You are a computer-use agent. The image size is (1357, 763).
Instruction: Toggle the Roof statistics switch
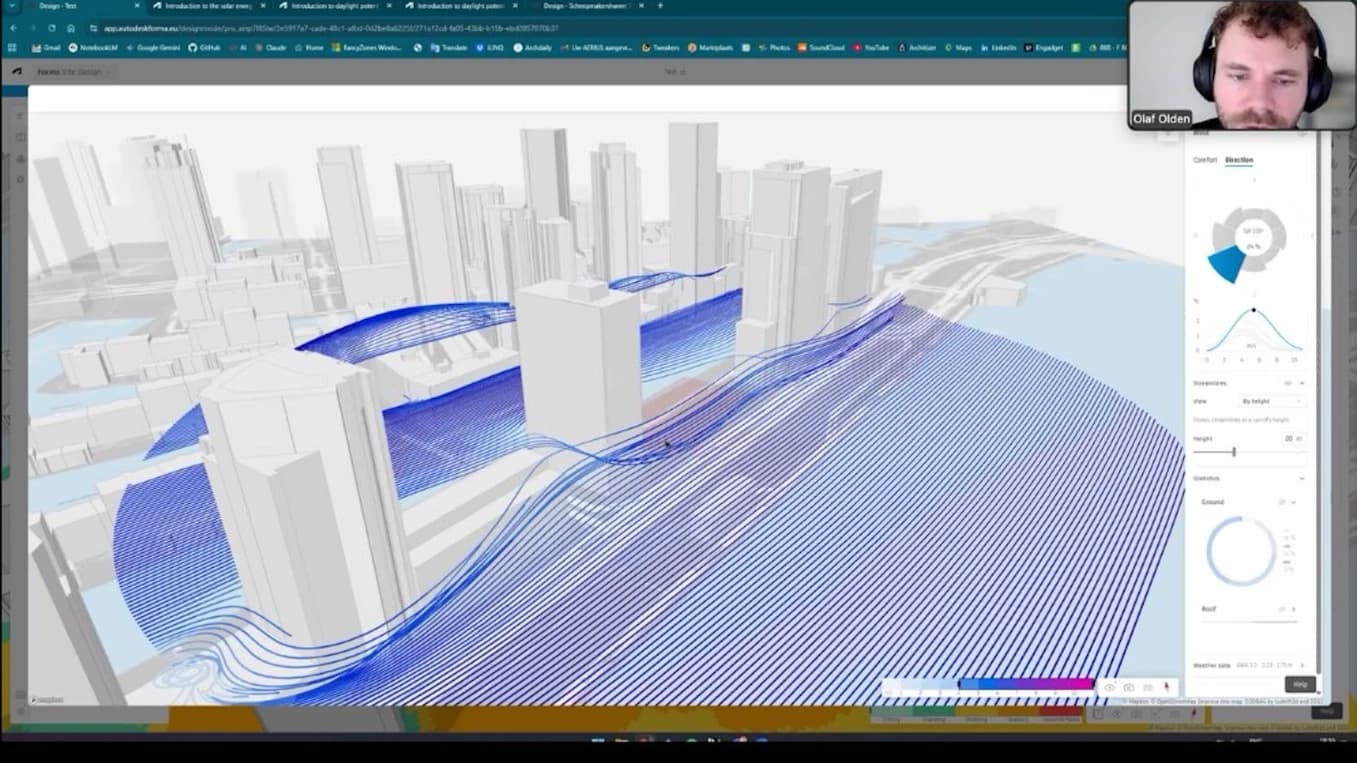(1282, 609)
